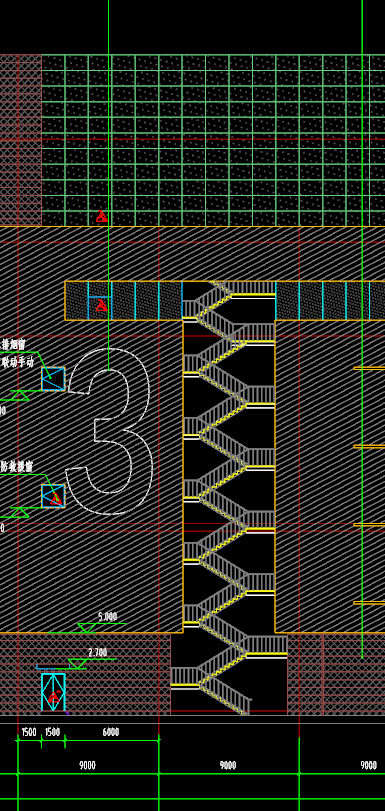
Task: Select the red triangle in the cyan-striped band
Action: click(102, 305)
